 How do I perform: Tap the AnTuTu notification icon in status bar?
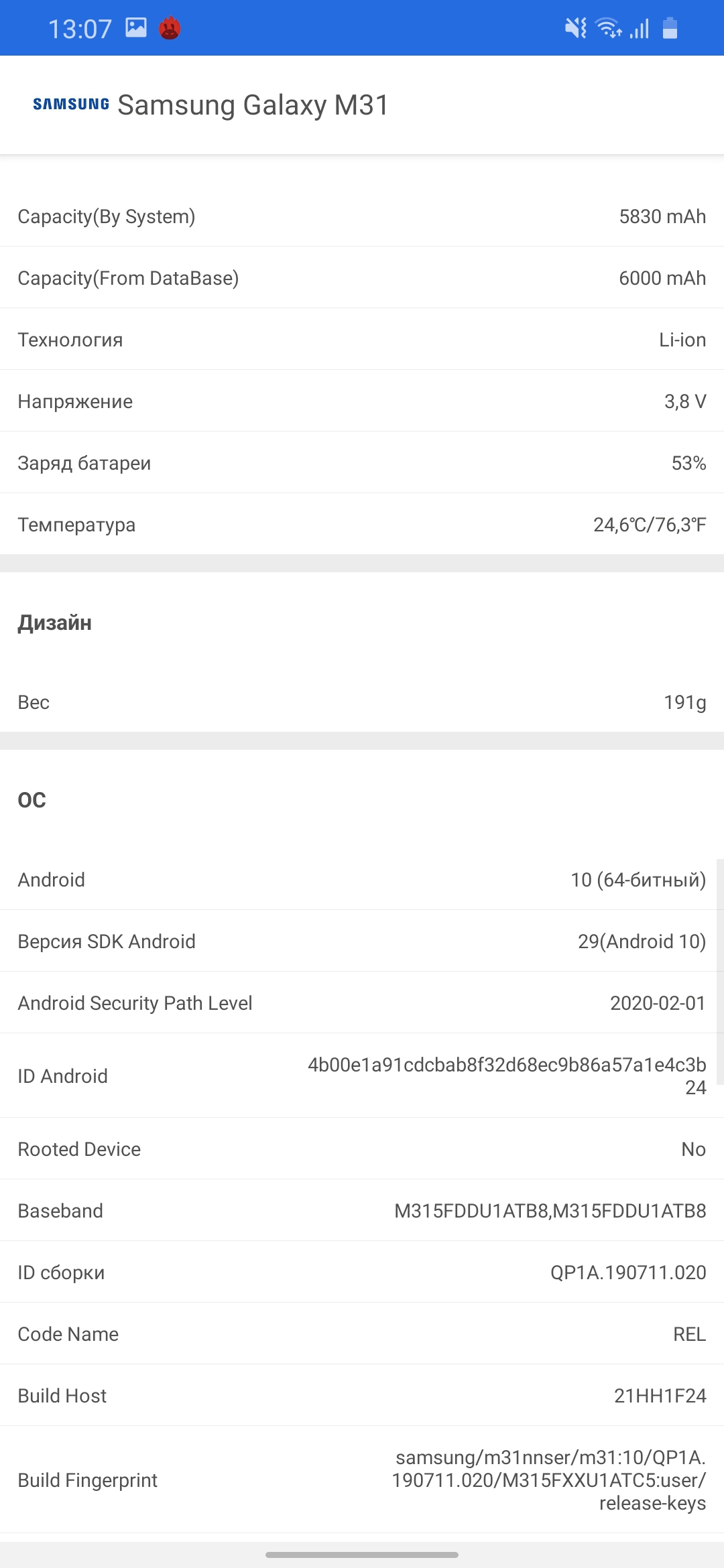tap(170, 28)
